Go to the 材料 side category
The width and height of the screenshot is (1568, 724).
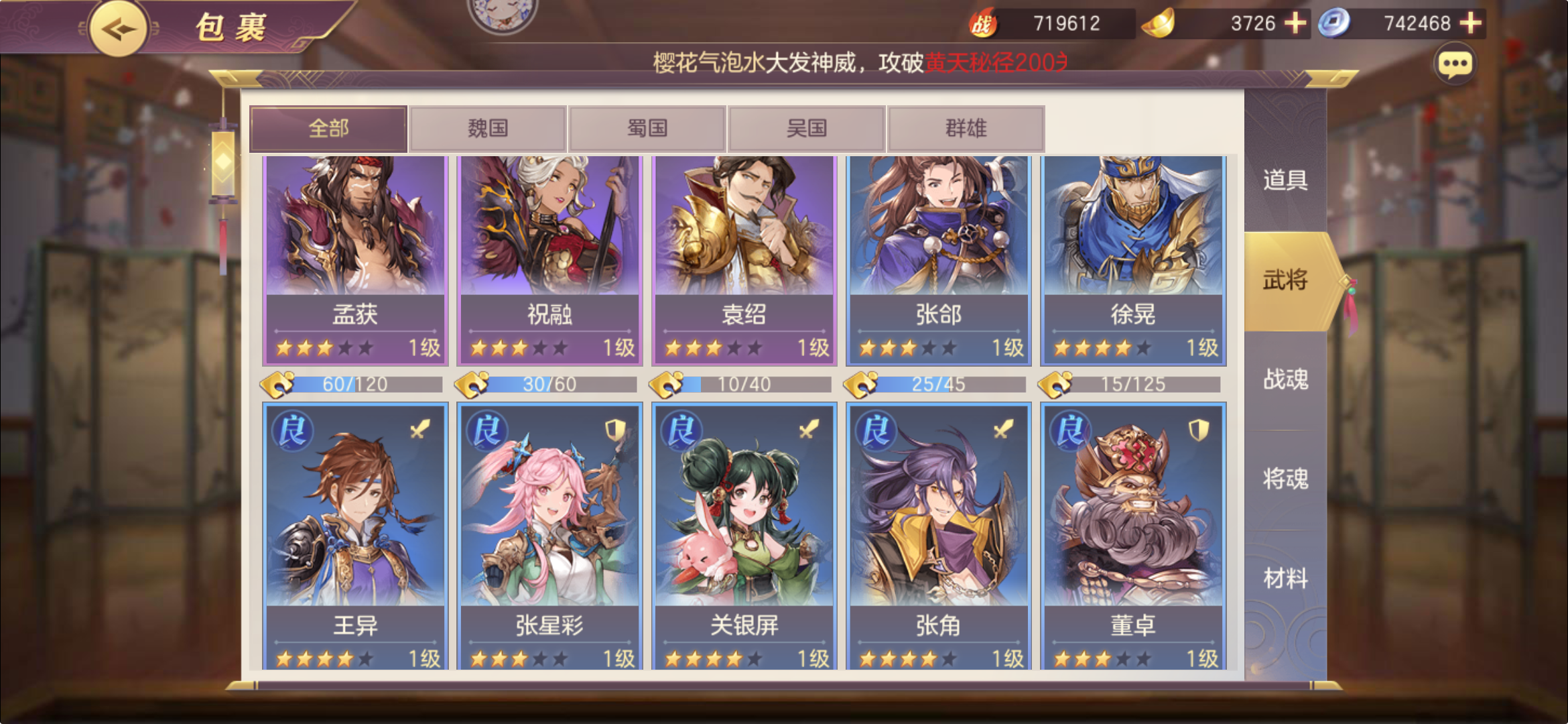(x=1285, y=578)
